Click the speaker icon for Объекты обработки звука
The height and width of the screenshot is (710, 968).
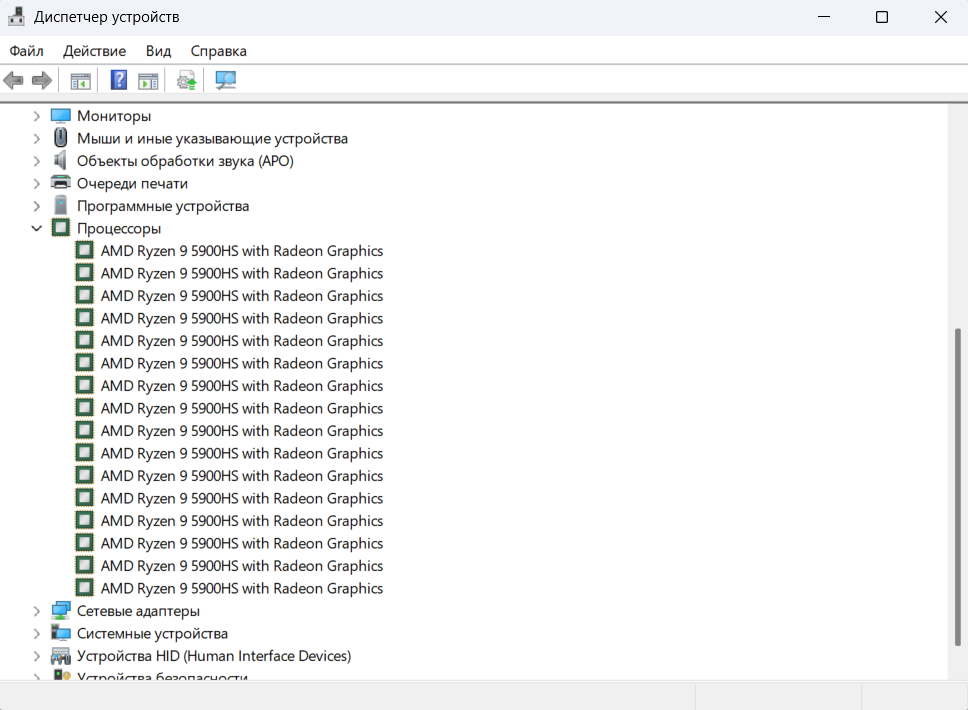[60, 161]
